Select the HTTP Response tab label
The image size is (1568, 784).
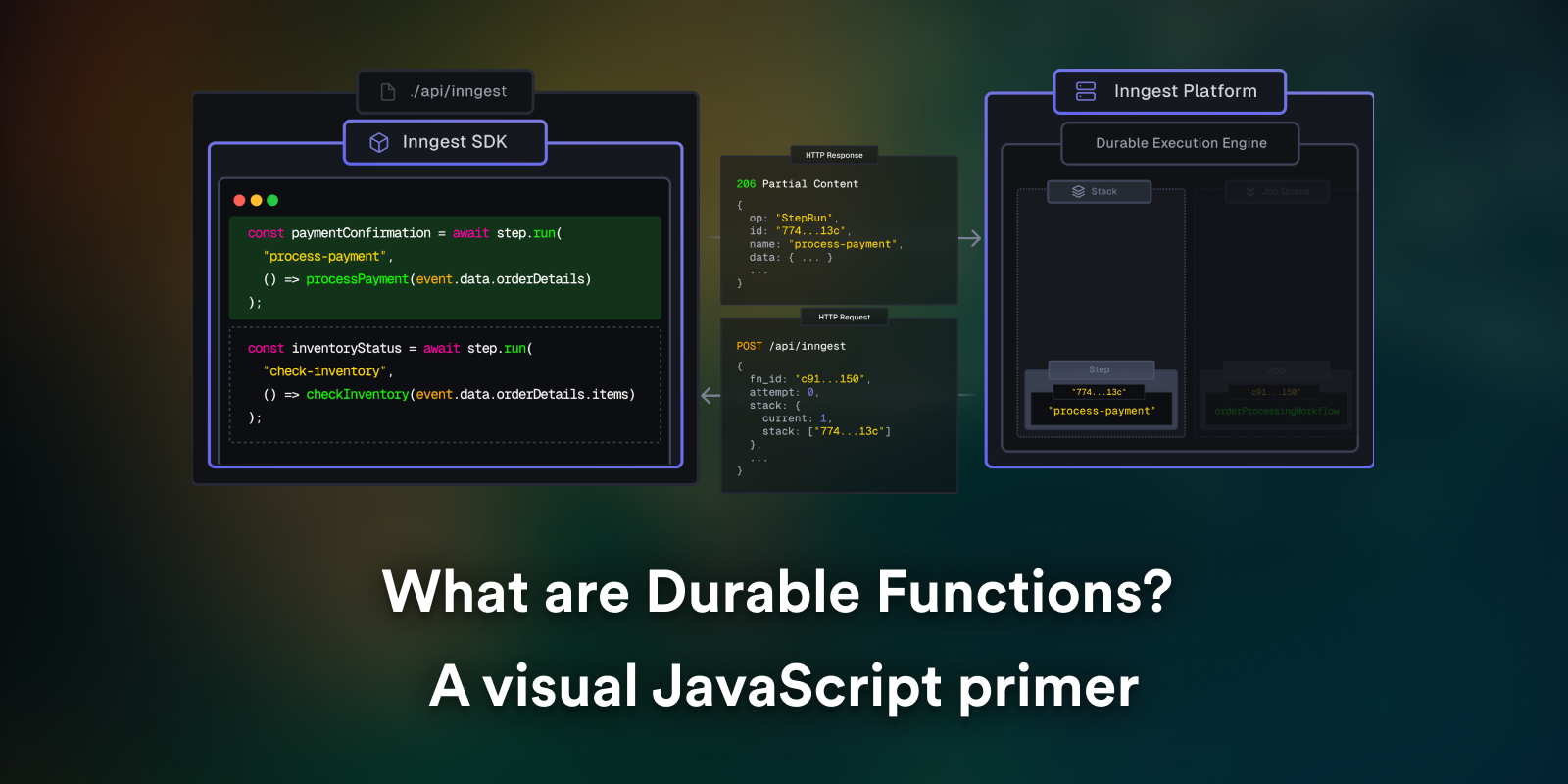point(834,155)
